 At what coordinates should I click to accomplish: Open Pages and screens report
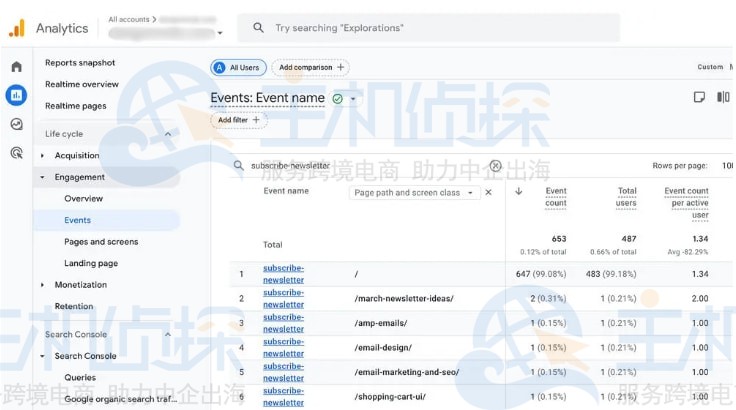click(x=101, y=241)
